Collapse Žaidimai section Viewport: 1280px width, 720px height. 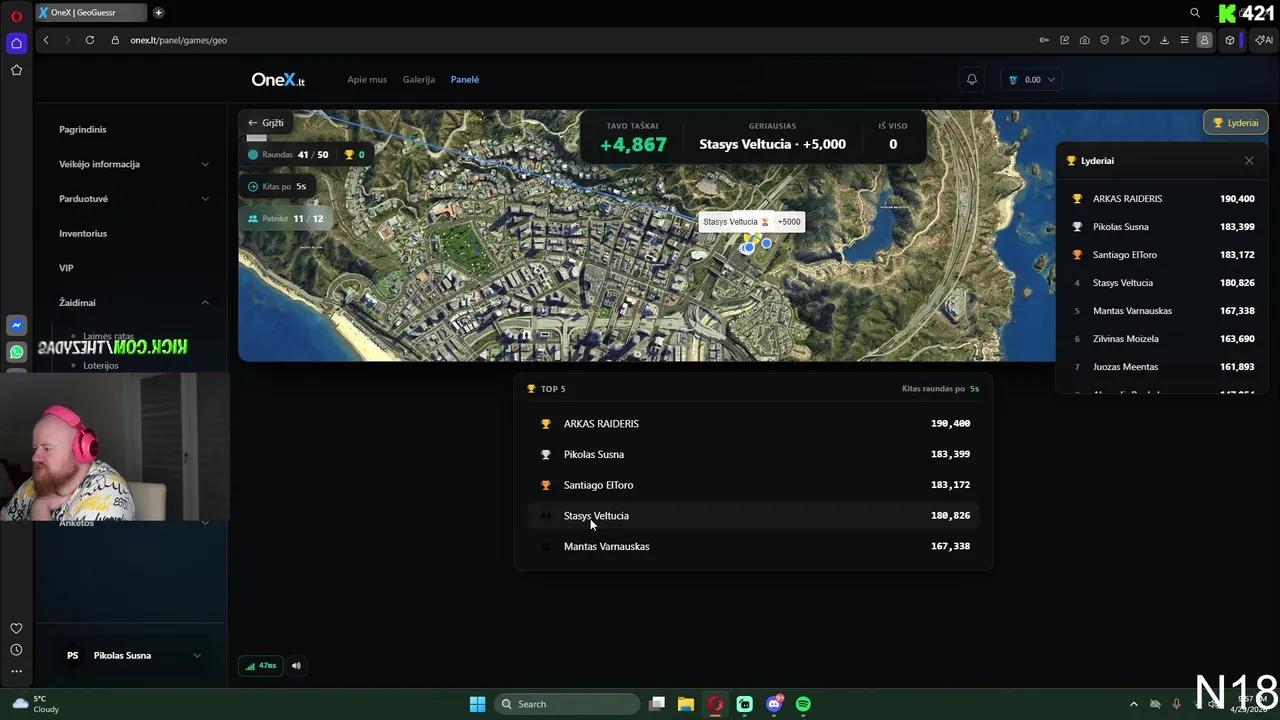pyautogui.click(x=134, y=302)
